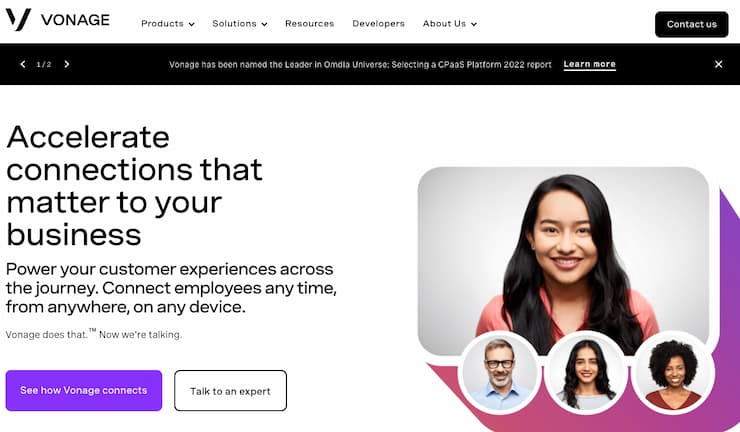Click the Contact us button
The image size is (740, 432).
pos(691,24)
